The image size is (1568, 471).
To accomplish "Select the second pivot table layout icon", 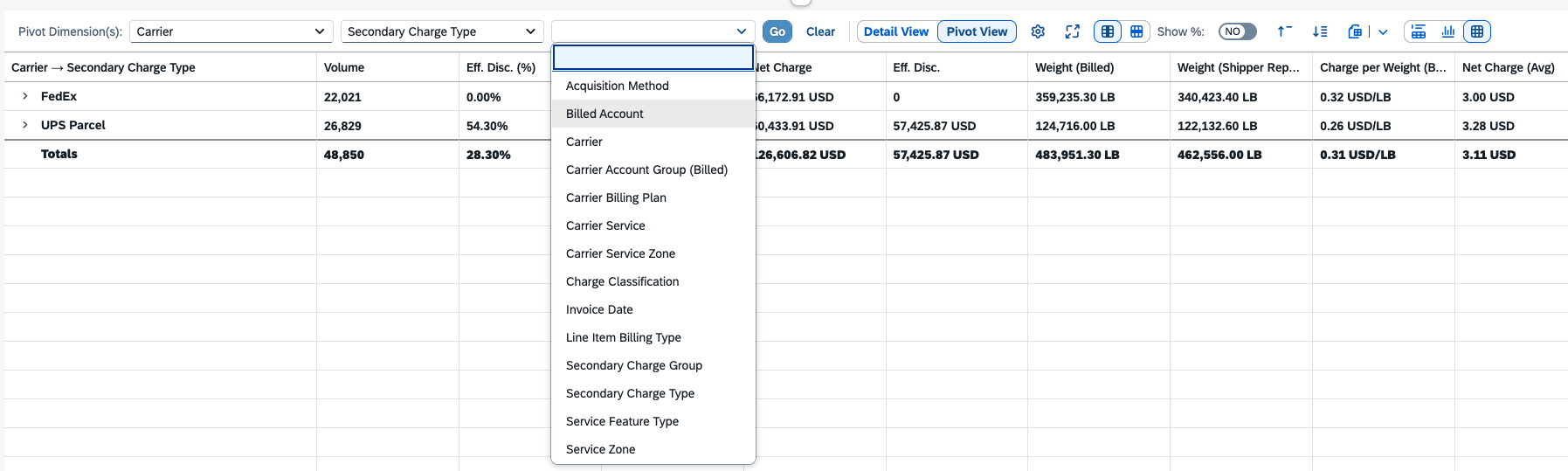I will pyautogui.click(x=1136, y=31).
